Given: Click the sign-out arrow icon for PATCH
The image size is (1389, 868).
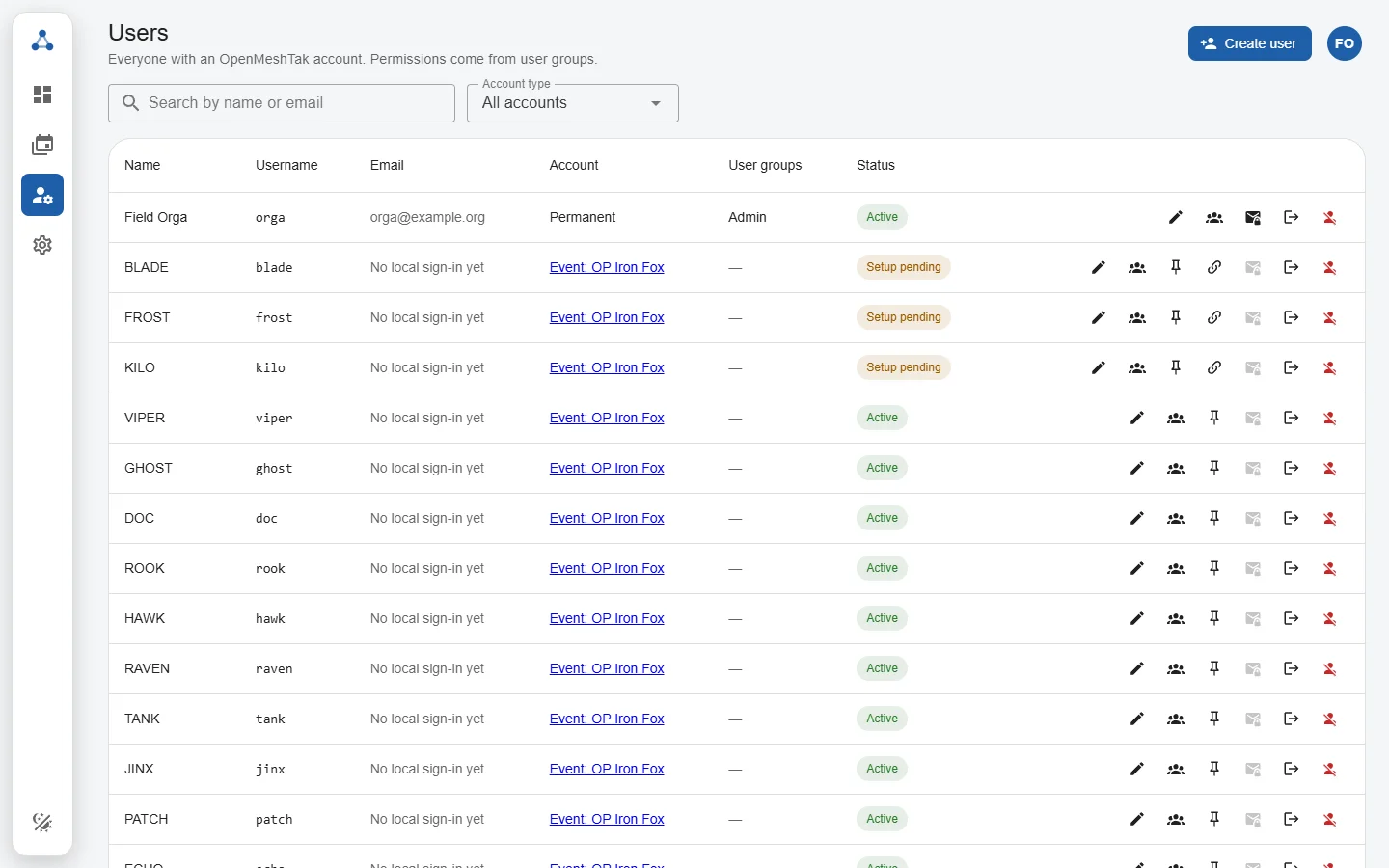Looking at the screenshot, I should (x=1292, y=819).
